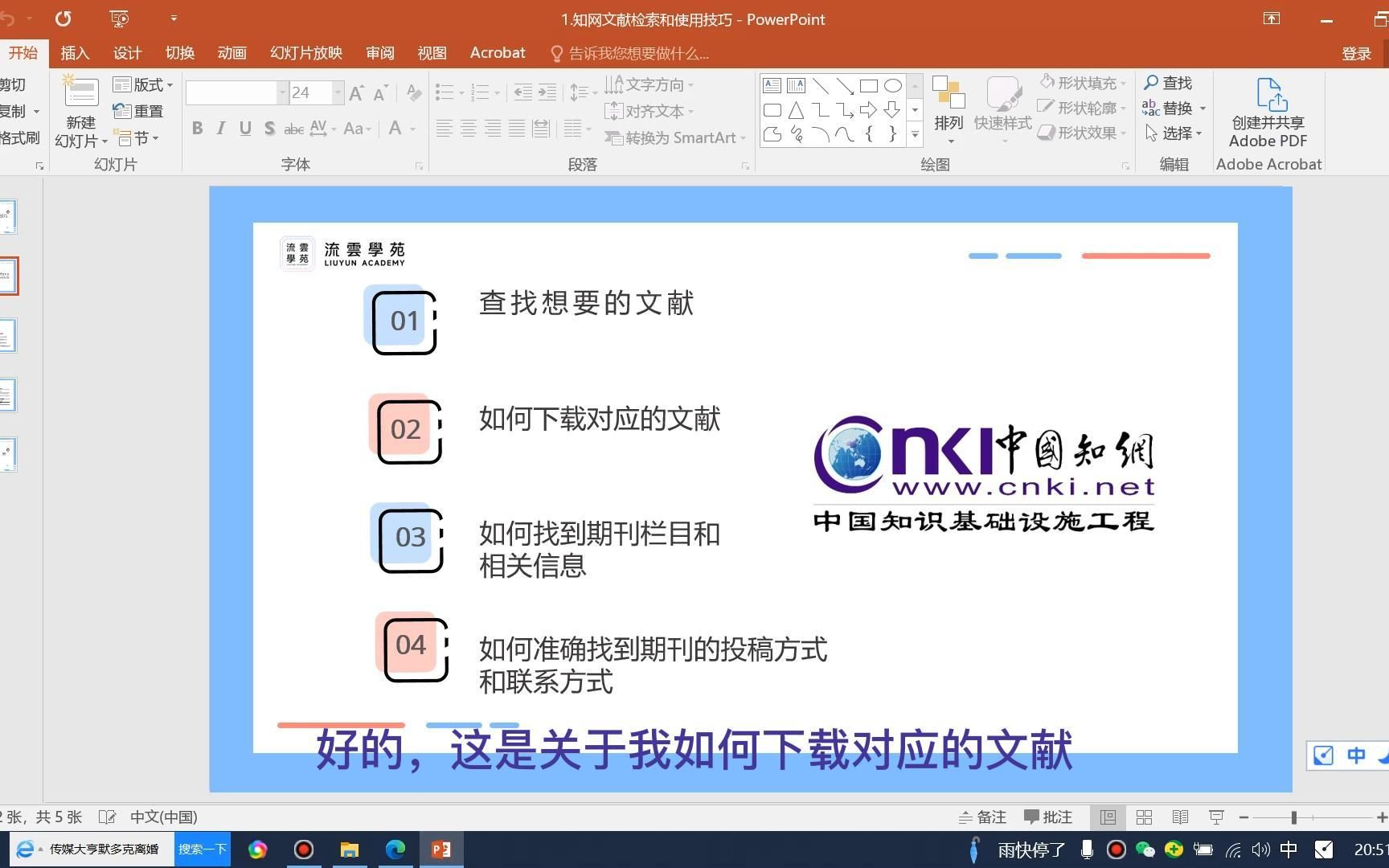Screen dimensions: 1389x868
Task: Click 批注 comments in status bar
Action: (1048, 817)
